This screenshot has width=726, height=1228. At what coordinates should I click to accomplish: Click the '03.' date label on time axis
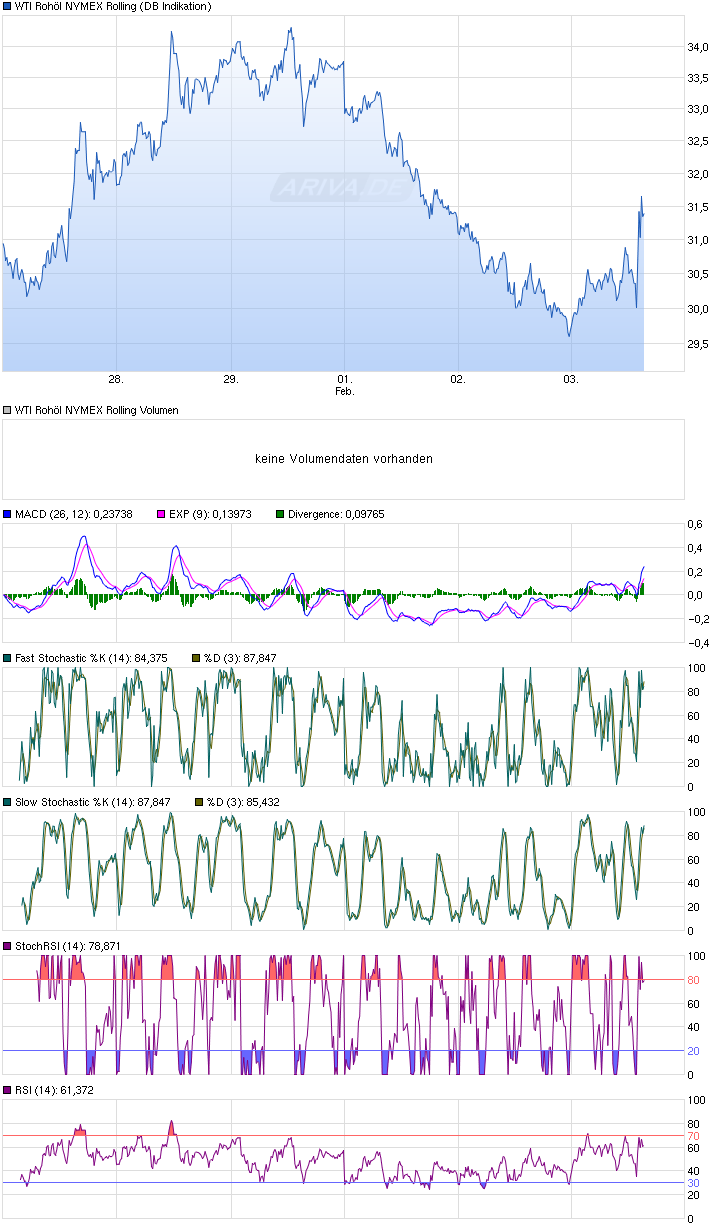pyautogui.click(x=571, y=380)
